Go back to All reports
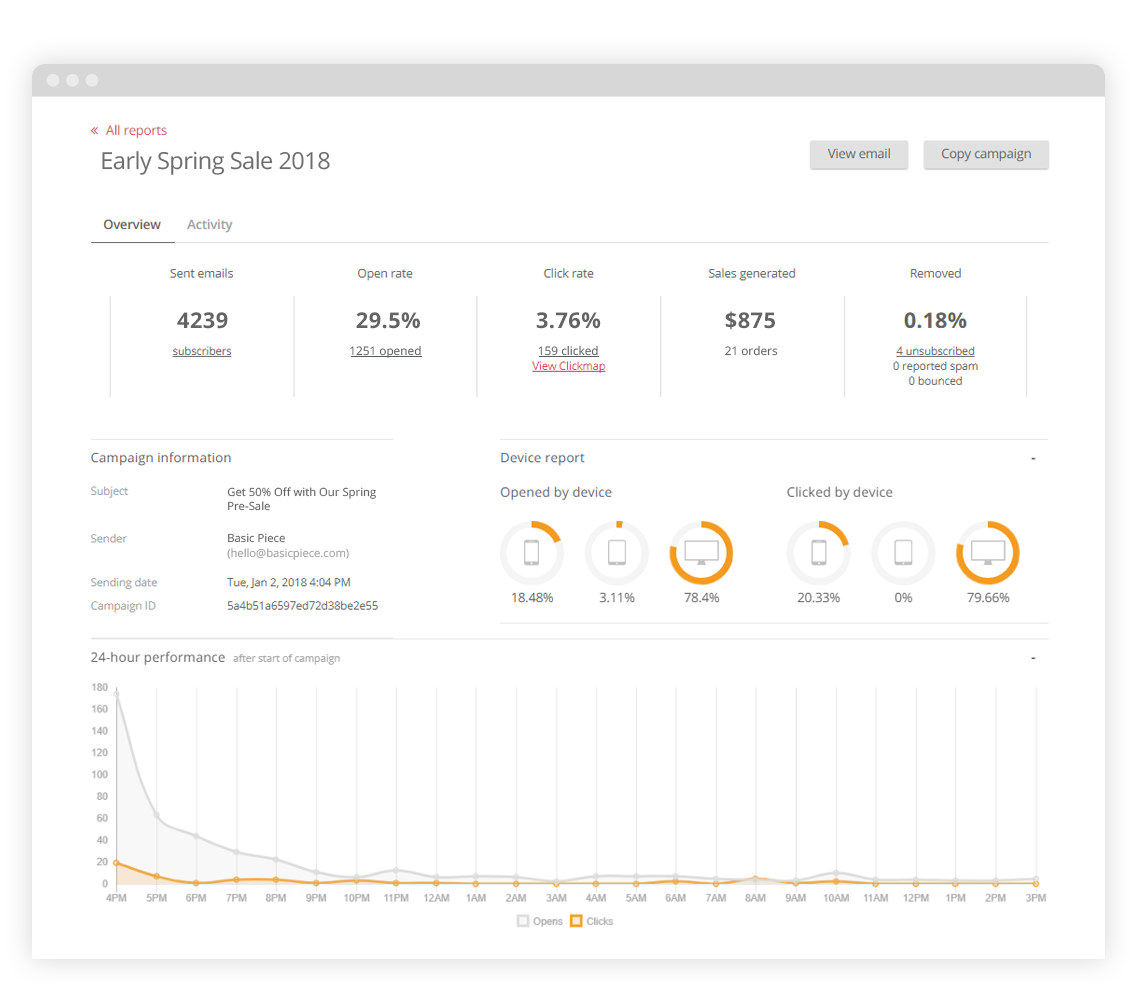Image resolution: width=1138 pixels, height=1007 pixels. click(x=136, y=131)
